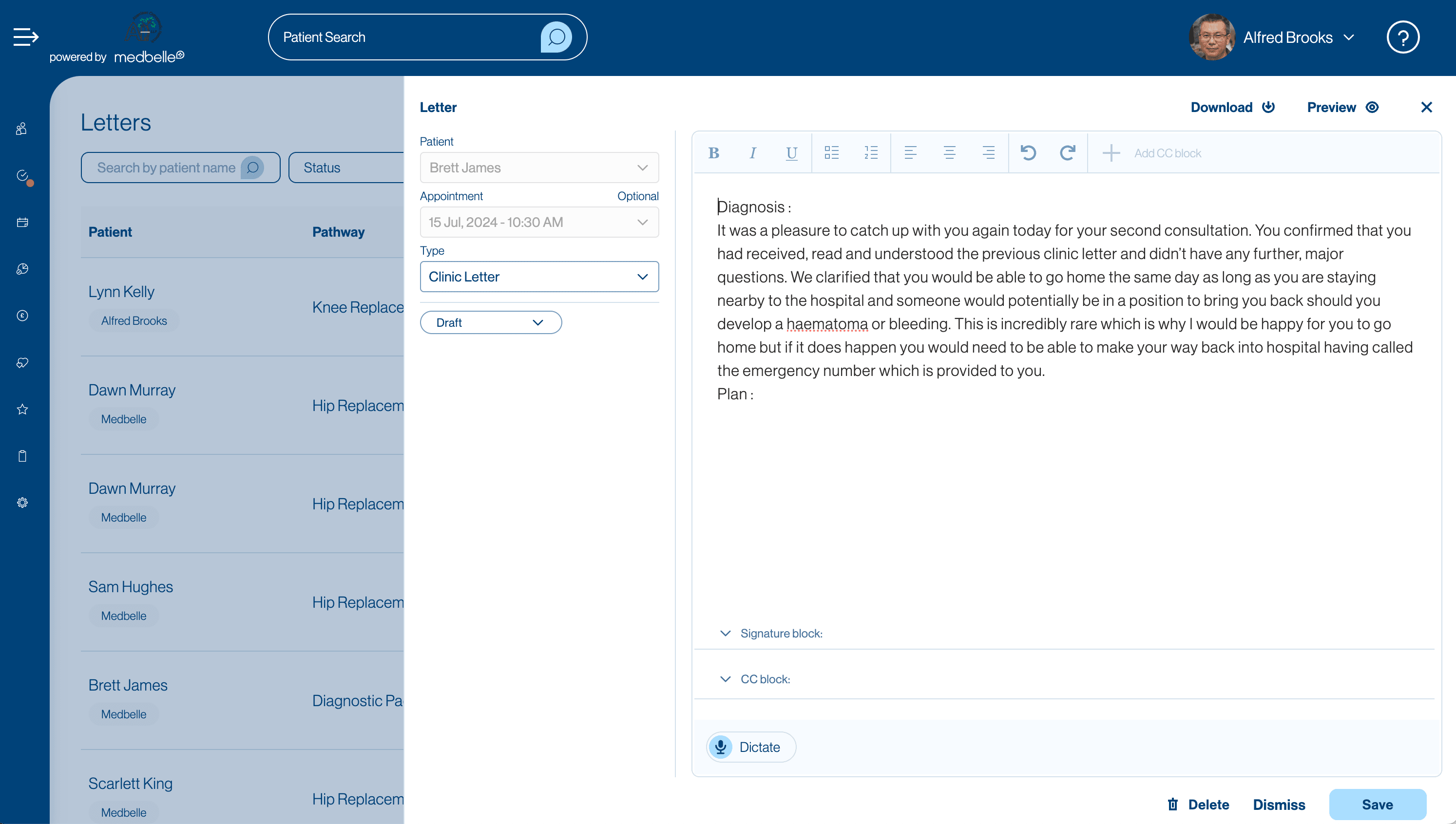Toggle underline formatting
1456x824 pixels.
(x=791, y=153)
